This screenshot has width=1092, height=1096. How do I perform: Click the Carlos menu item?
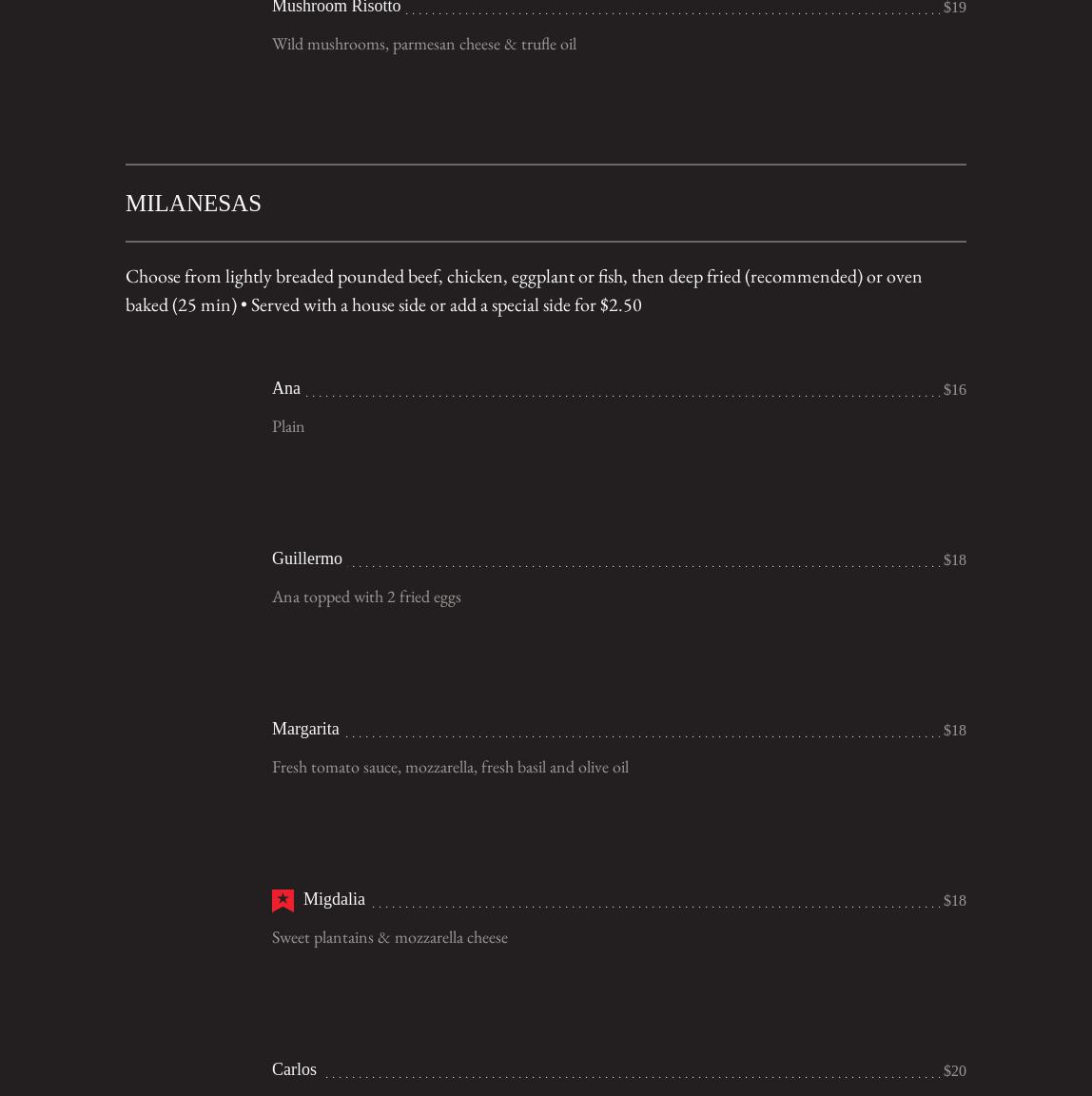tap(294, 1069)
